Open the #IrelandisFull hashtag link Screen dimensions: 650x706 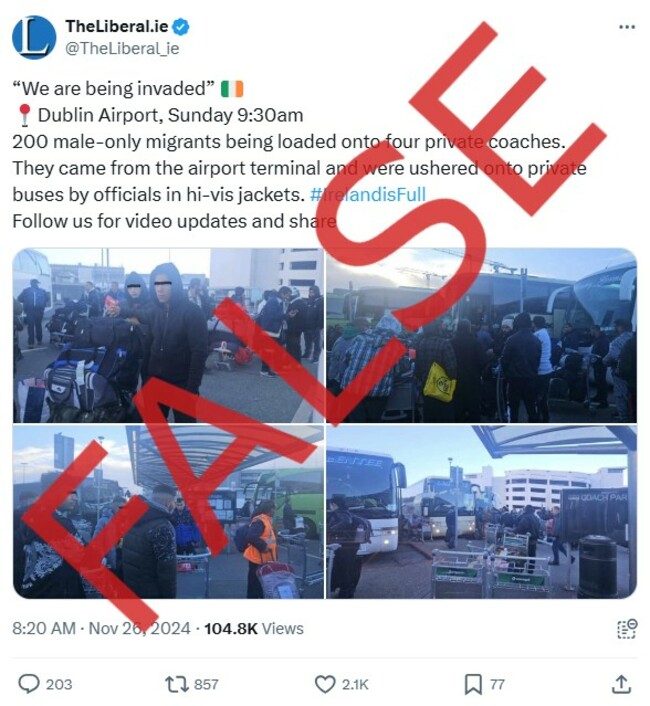coord(368,195)
